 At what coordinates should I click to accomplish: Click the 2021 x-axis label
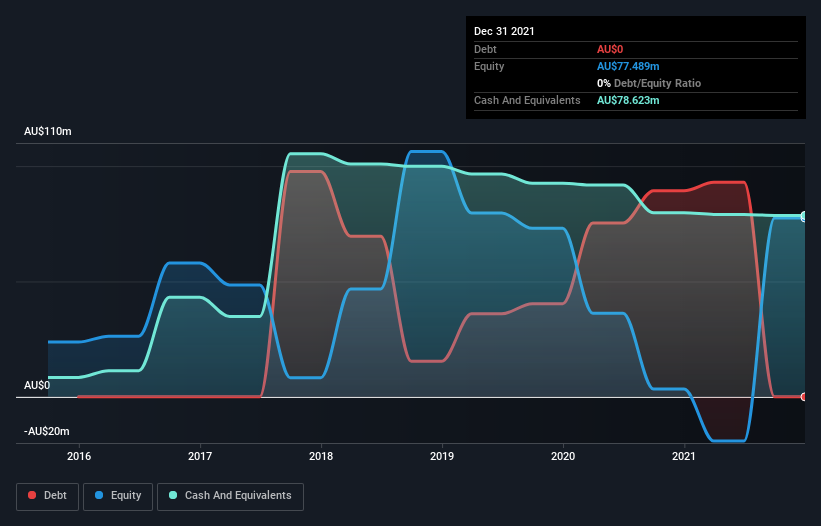click(x=684, y=456)
